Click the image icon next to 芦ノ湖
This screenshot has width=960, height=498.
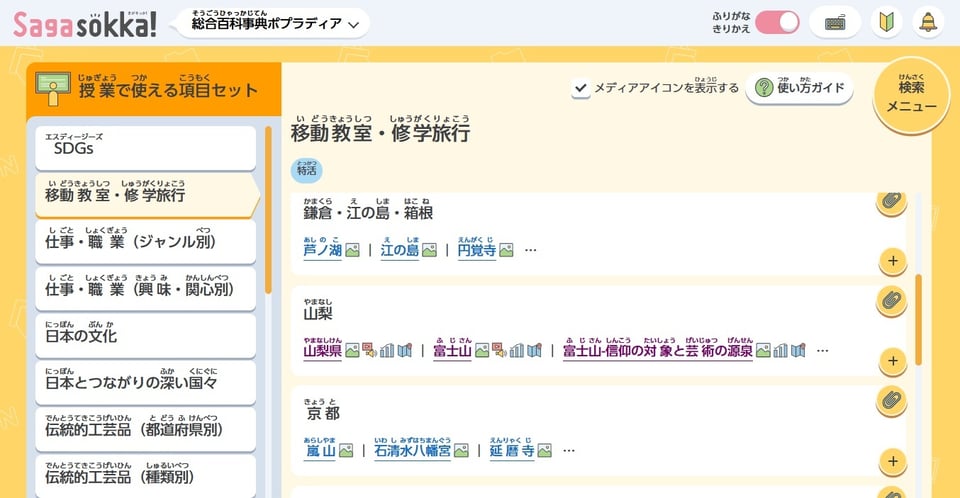352,250
